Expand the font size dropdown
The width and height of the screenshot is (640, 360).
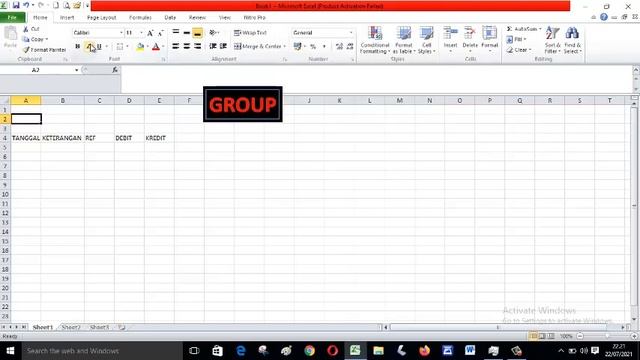141,33
